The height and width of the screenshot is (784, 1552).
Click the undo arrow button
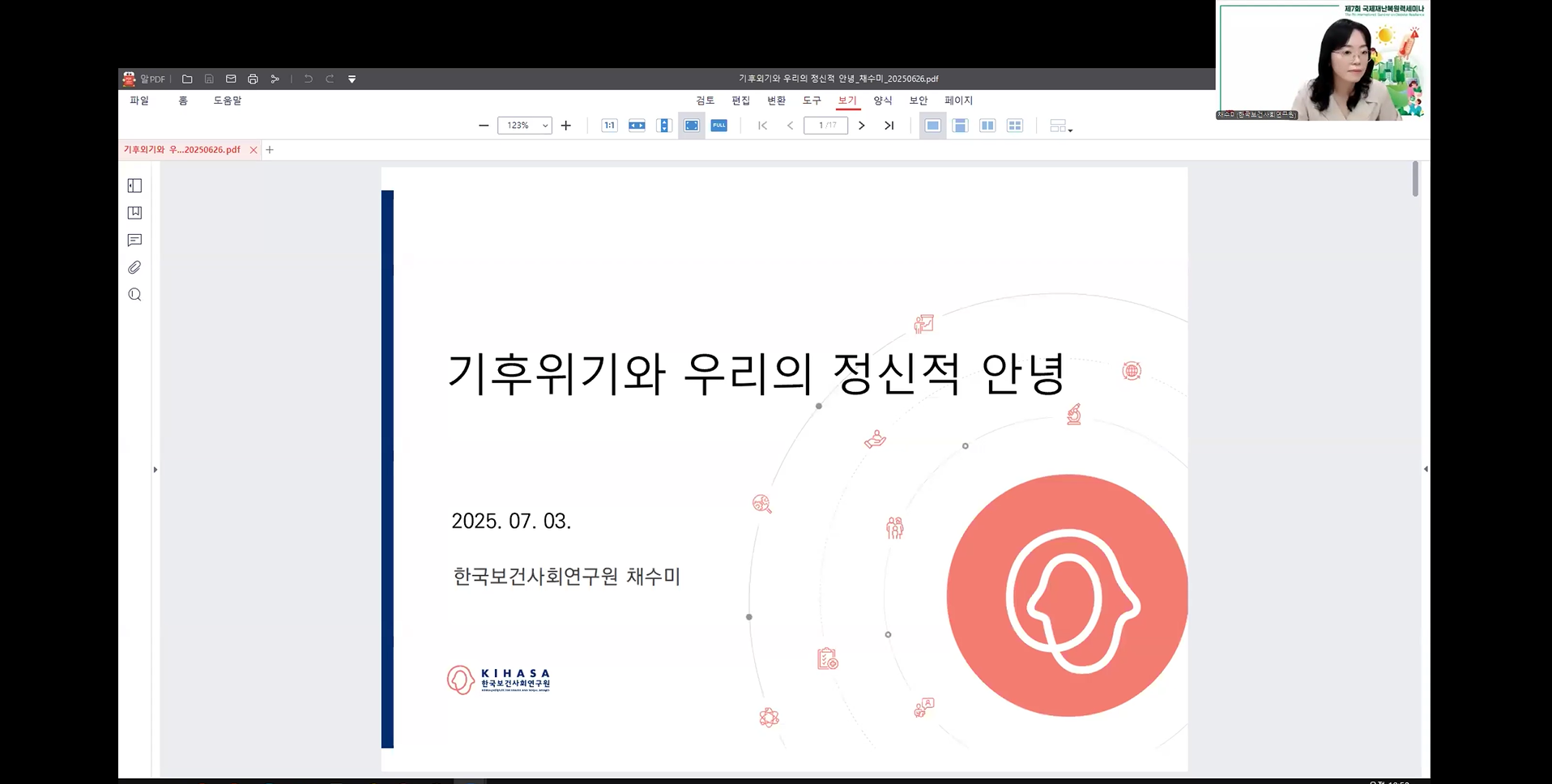(x=308, y=79)
